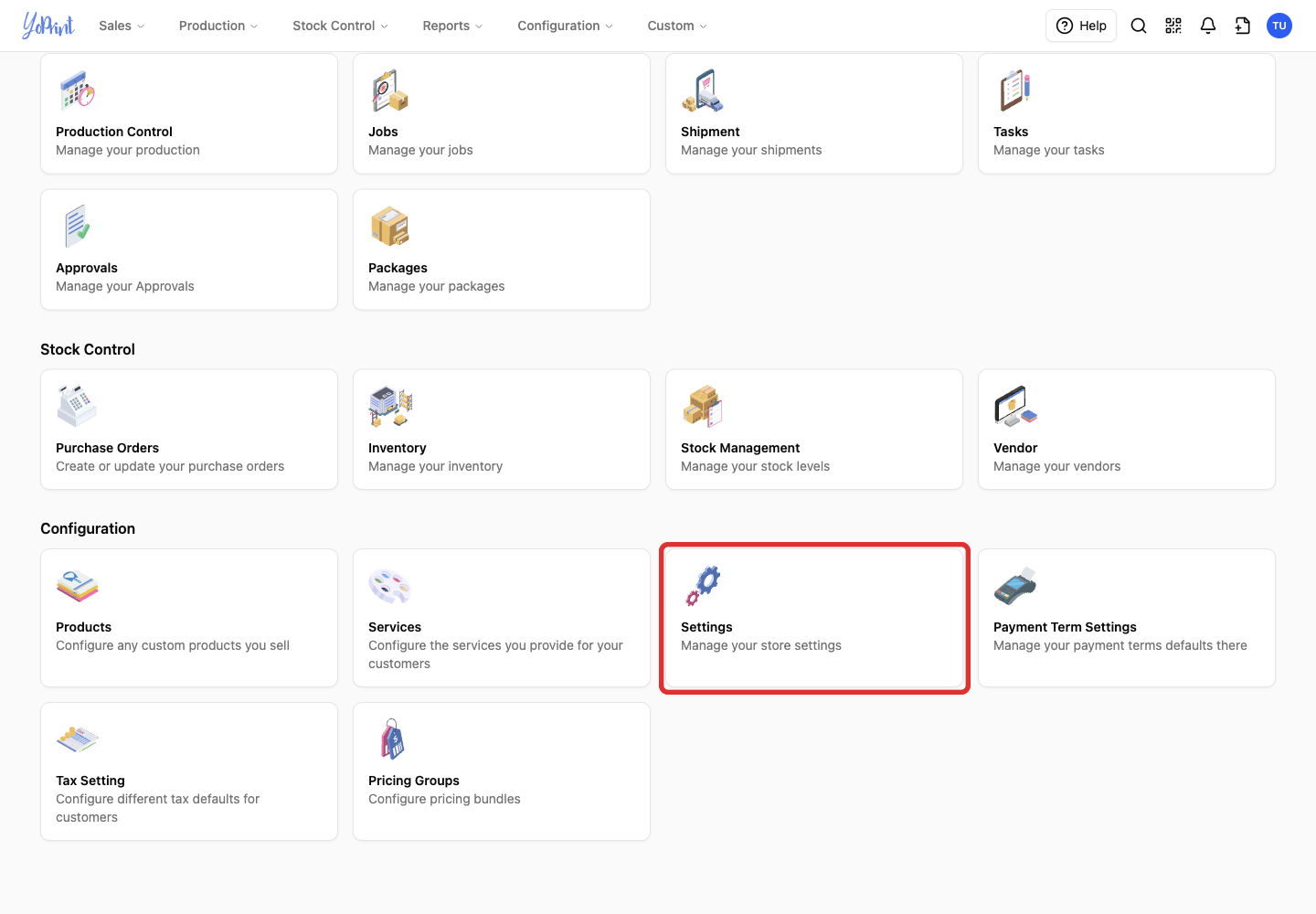Click the Help button

[x=1081, y=26]
